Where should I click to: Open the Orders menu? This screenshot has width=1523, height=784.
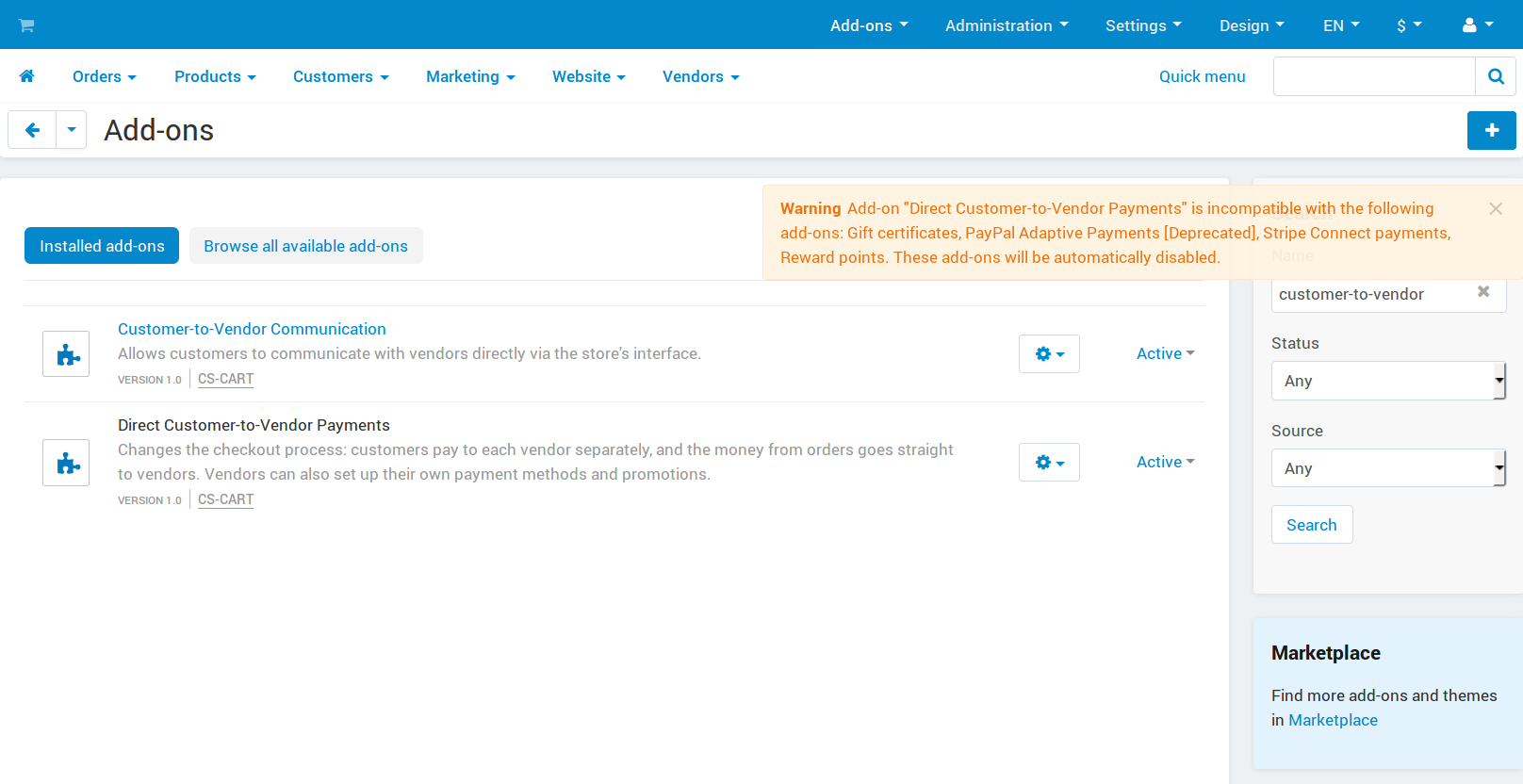pyautogui.click(x=105, y=76)
